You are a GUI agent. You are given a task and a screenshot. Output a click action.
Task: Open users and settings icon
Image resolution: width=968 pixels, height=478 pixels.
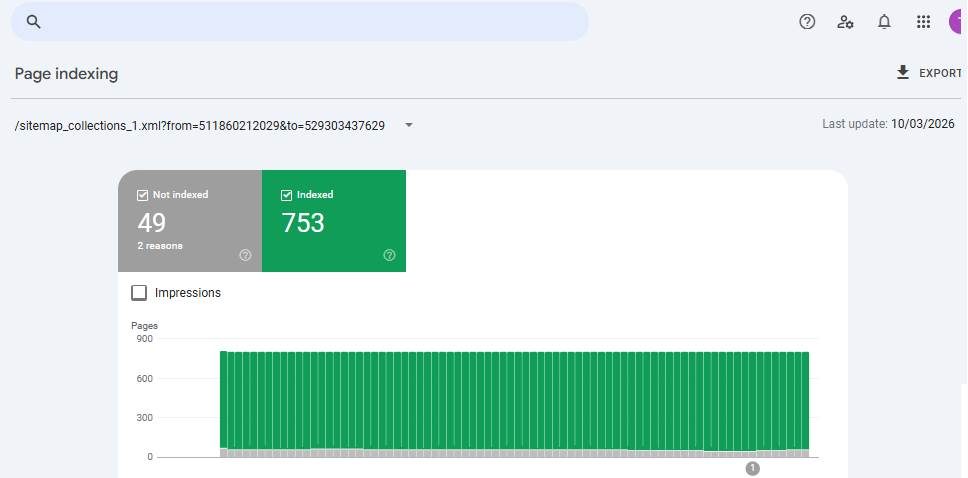(845, 22)
